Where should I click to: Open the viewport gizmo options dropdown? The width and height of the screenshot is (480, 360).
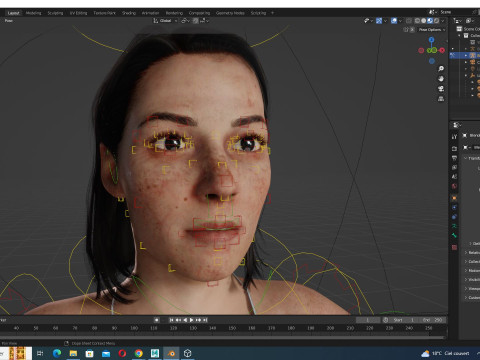[x=385, y=21]
